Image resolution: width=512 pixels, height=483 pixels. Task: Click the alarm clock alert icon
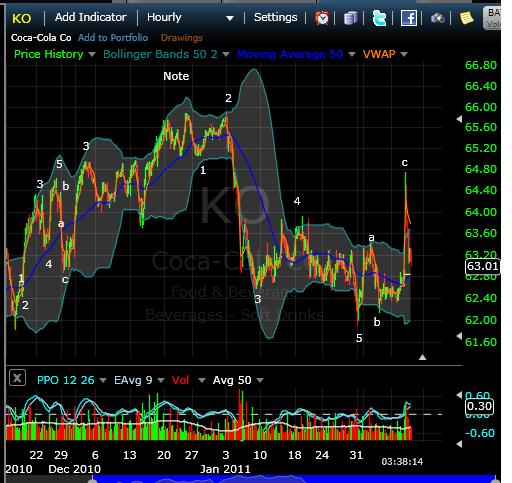(x=322, y=18)
